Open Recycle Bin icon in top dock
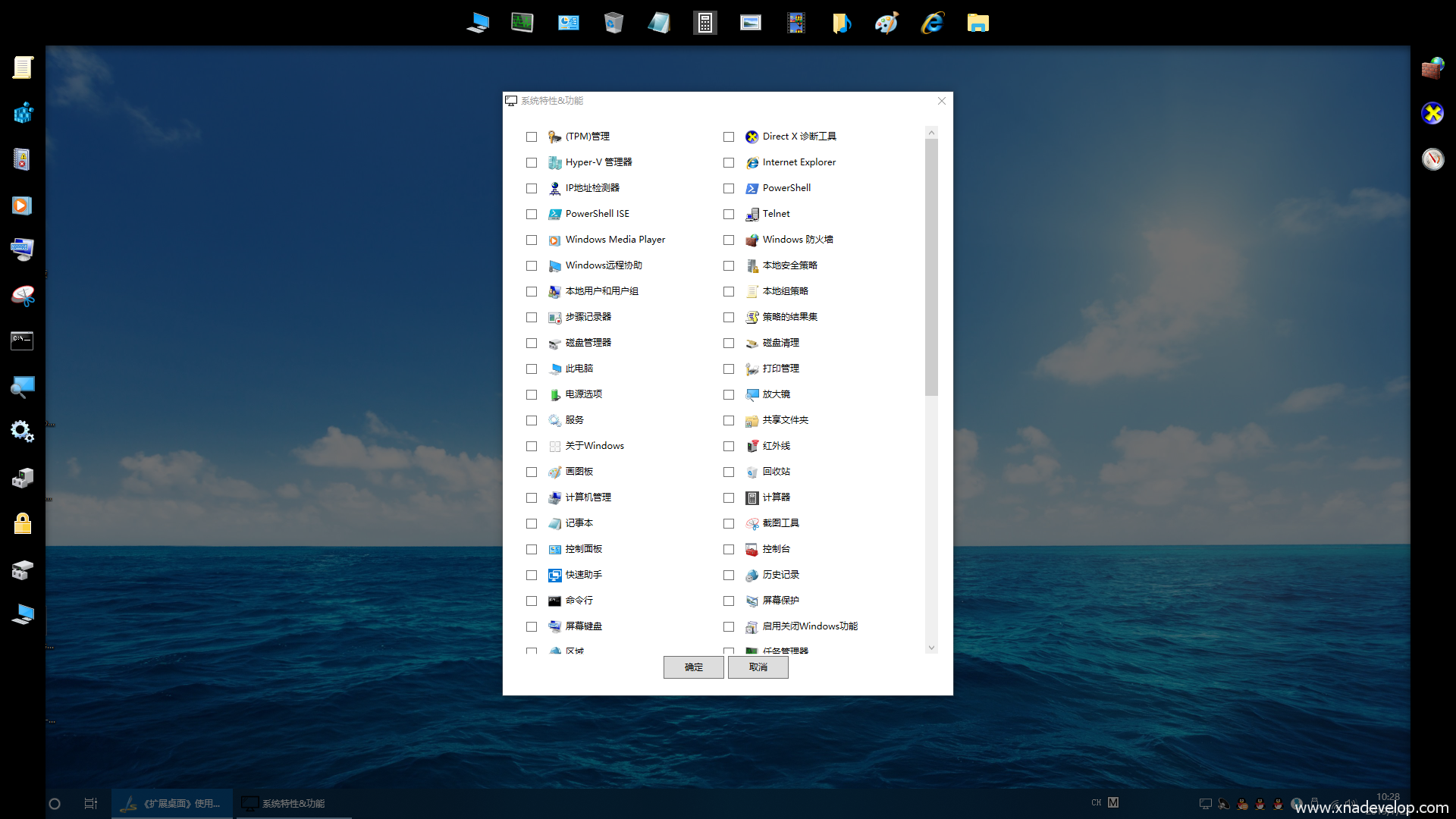The image size is (1456, 819). (613, 23)
